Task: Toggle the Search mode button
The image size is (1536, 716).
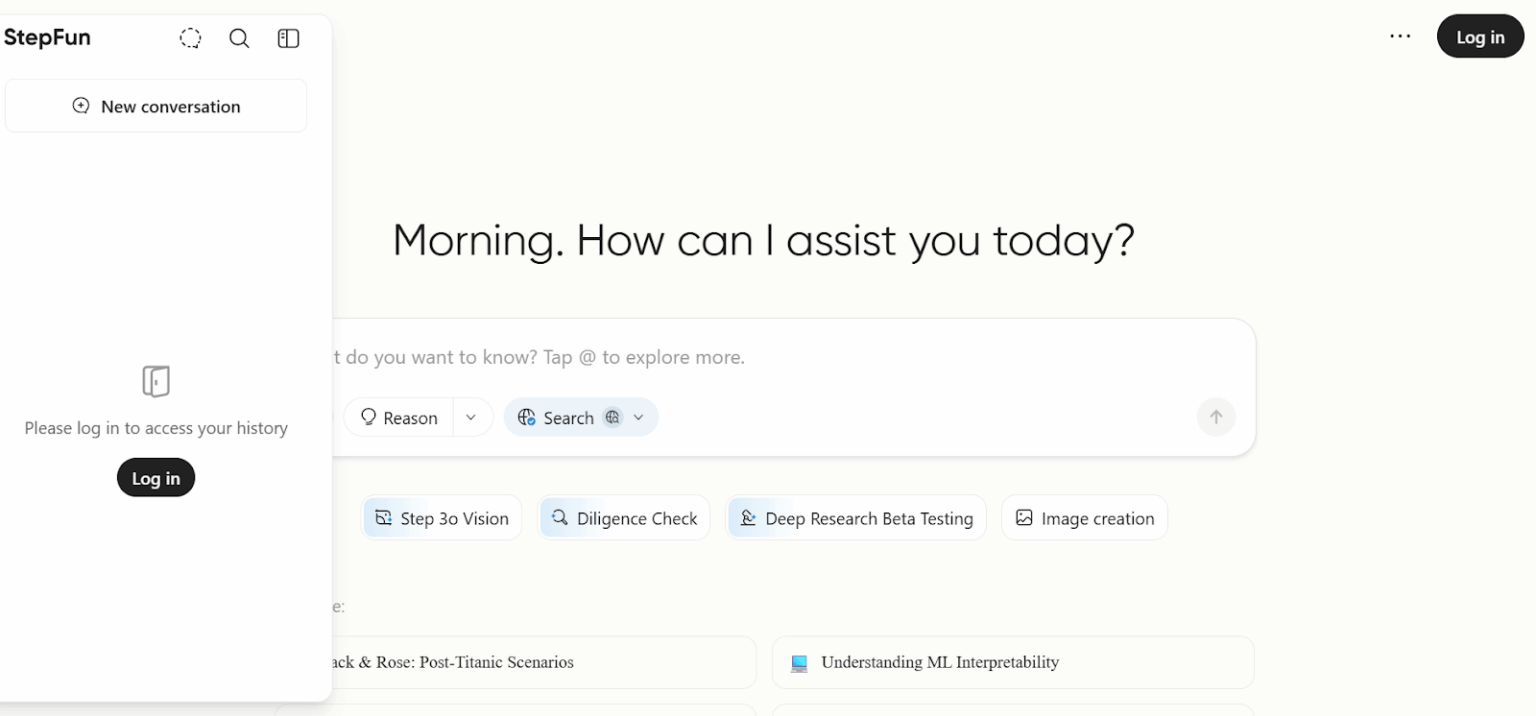Action: pos(569,417)
